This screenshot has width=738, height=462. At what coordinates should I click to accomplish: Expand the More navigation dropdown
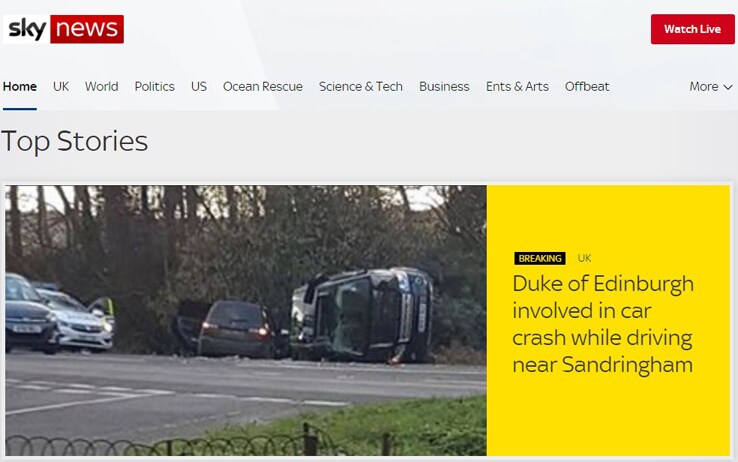tap(711, 87)
